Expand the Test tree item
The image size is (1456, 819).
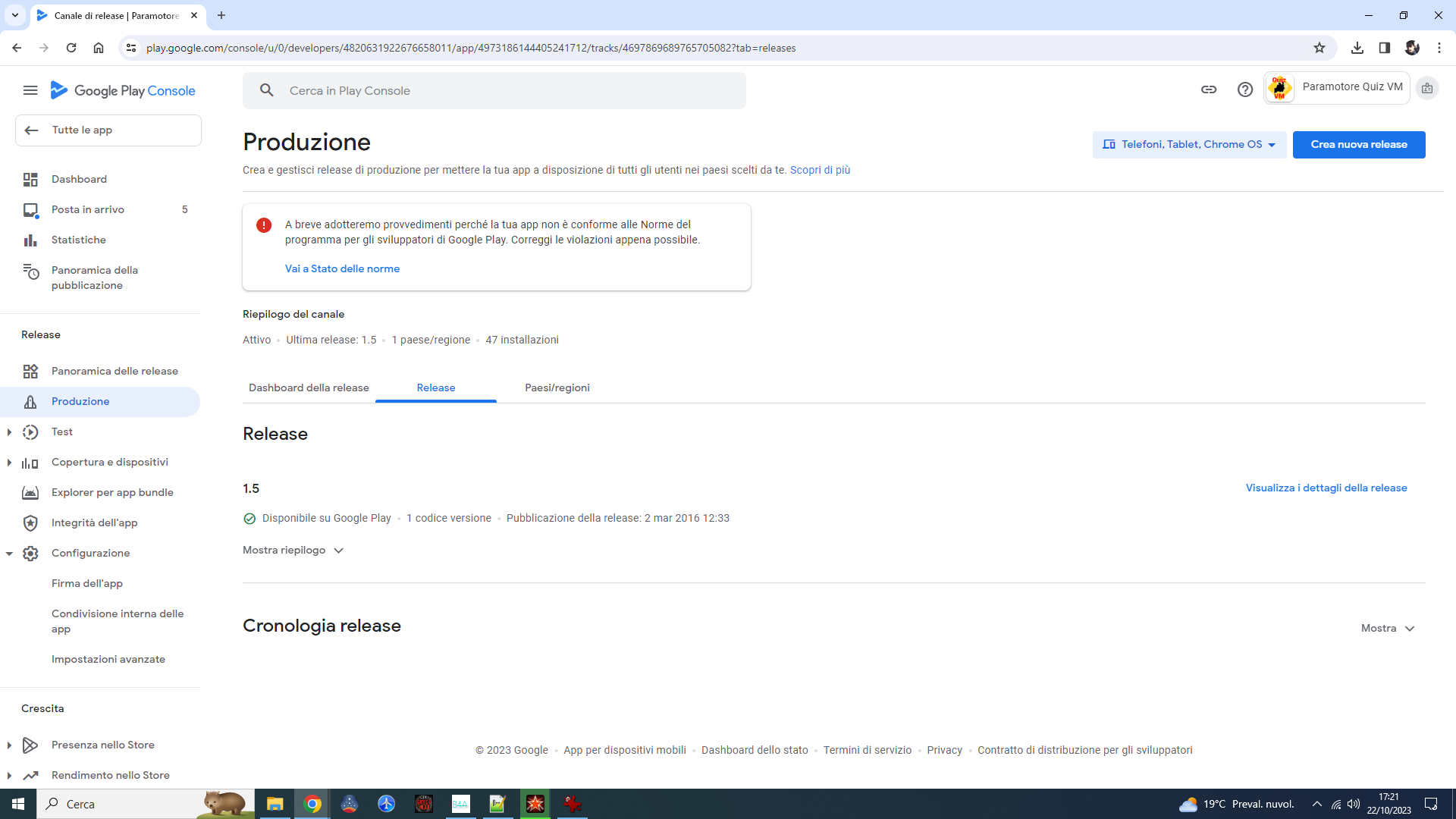coord(9,432)
